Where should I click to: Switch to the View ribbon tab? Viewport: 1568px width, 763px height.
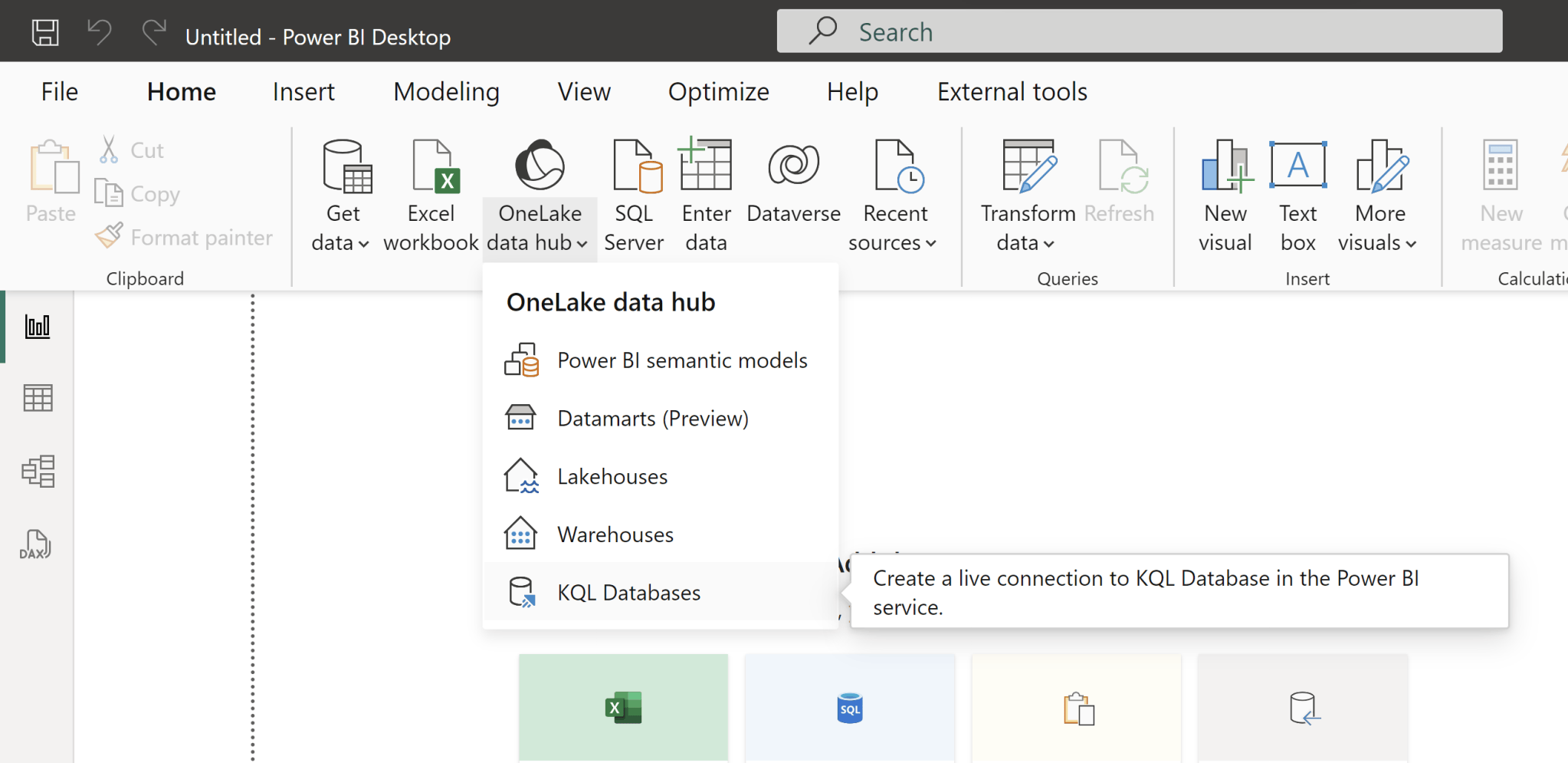[584, 92]
